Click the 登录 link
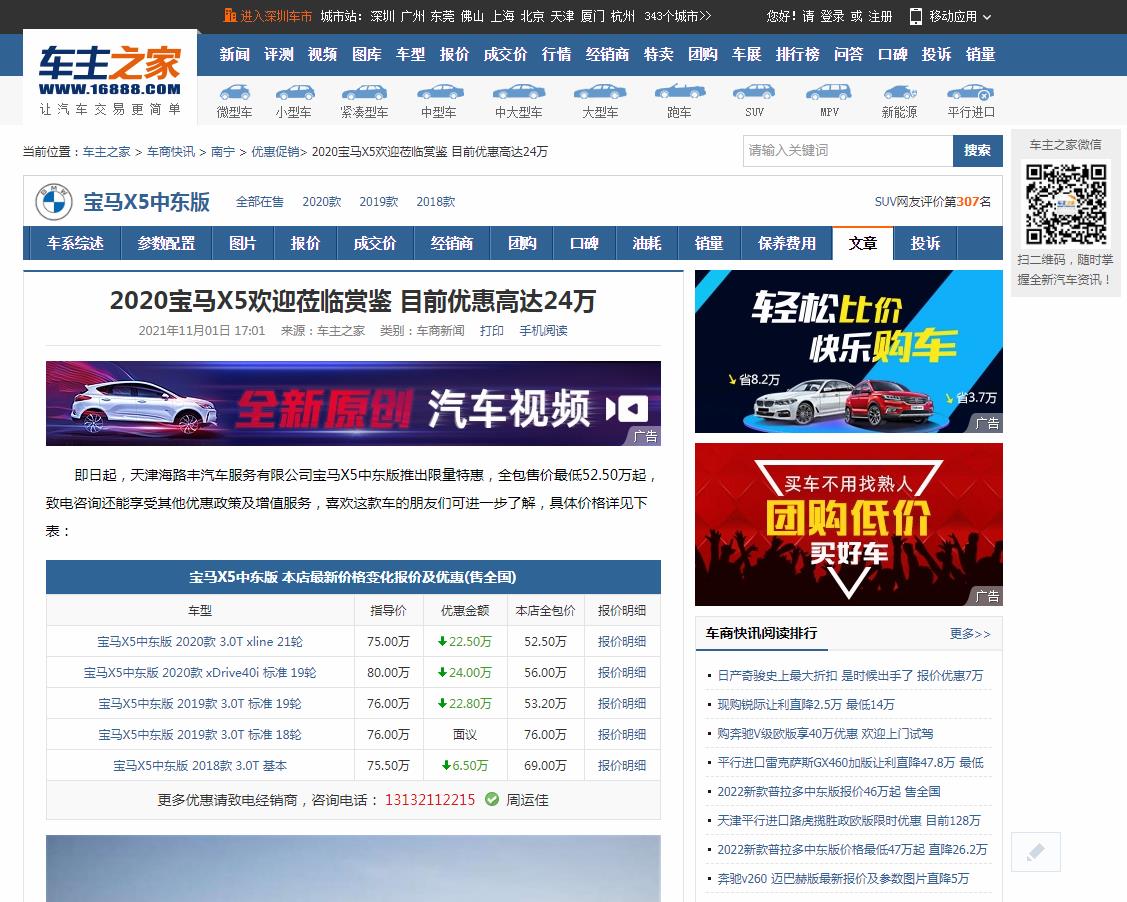1127x902 pixels. coord(832,16)
